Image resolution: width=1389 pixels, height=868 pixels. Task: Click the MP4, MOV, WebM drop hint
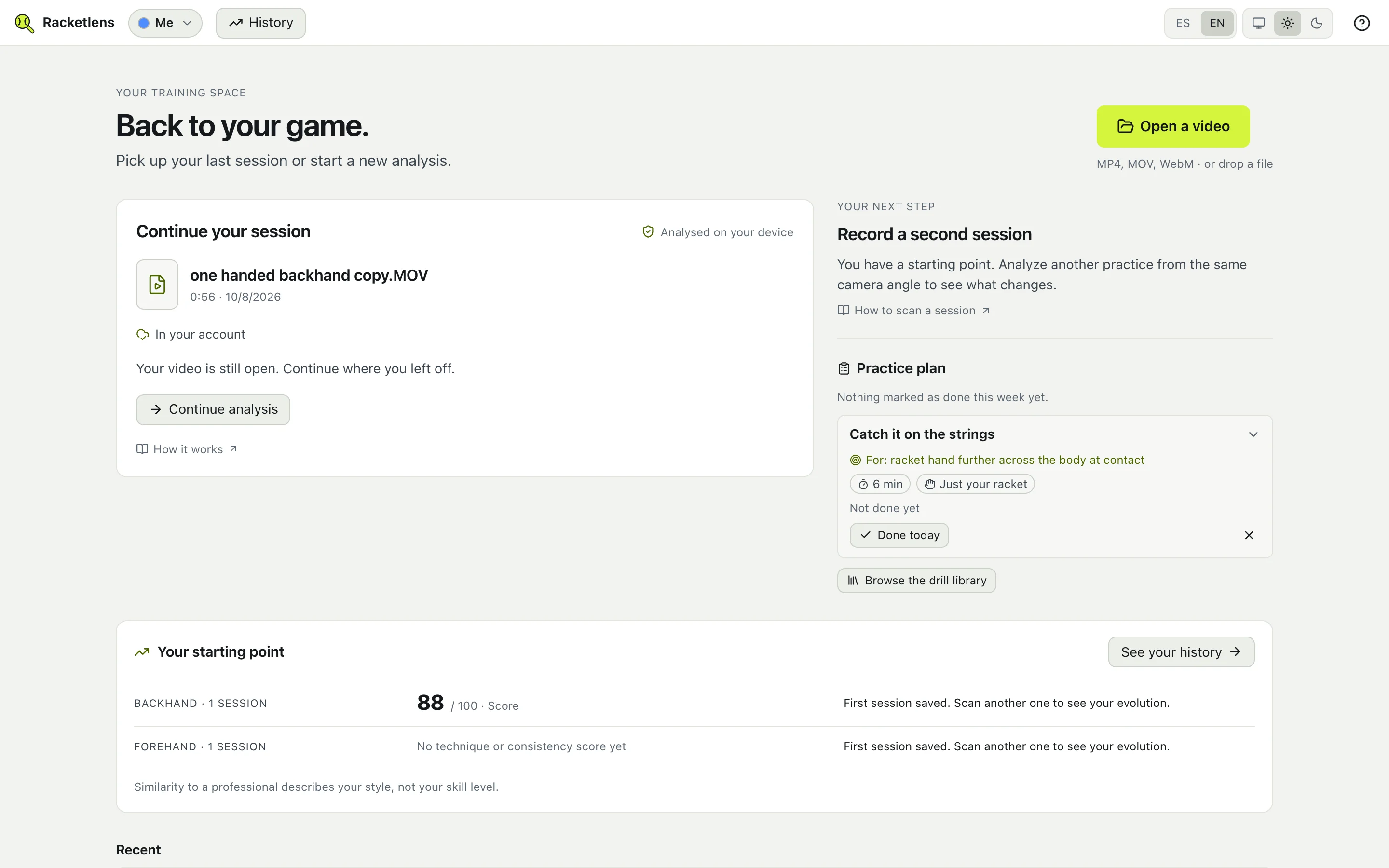(x=1184, y=163)
